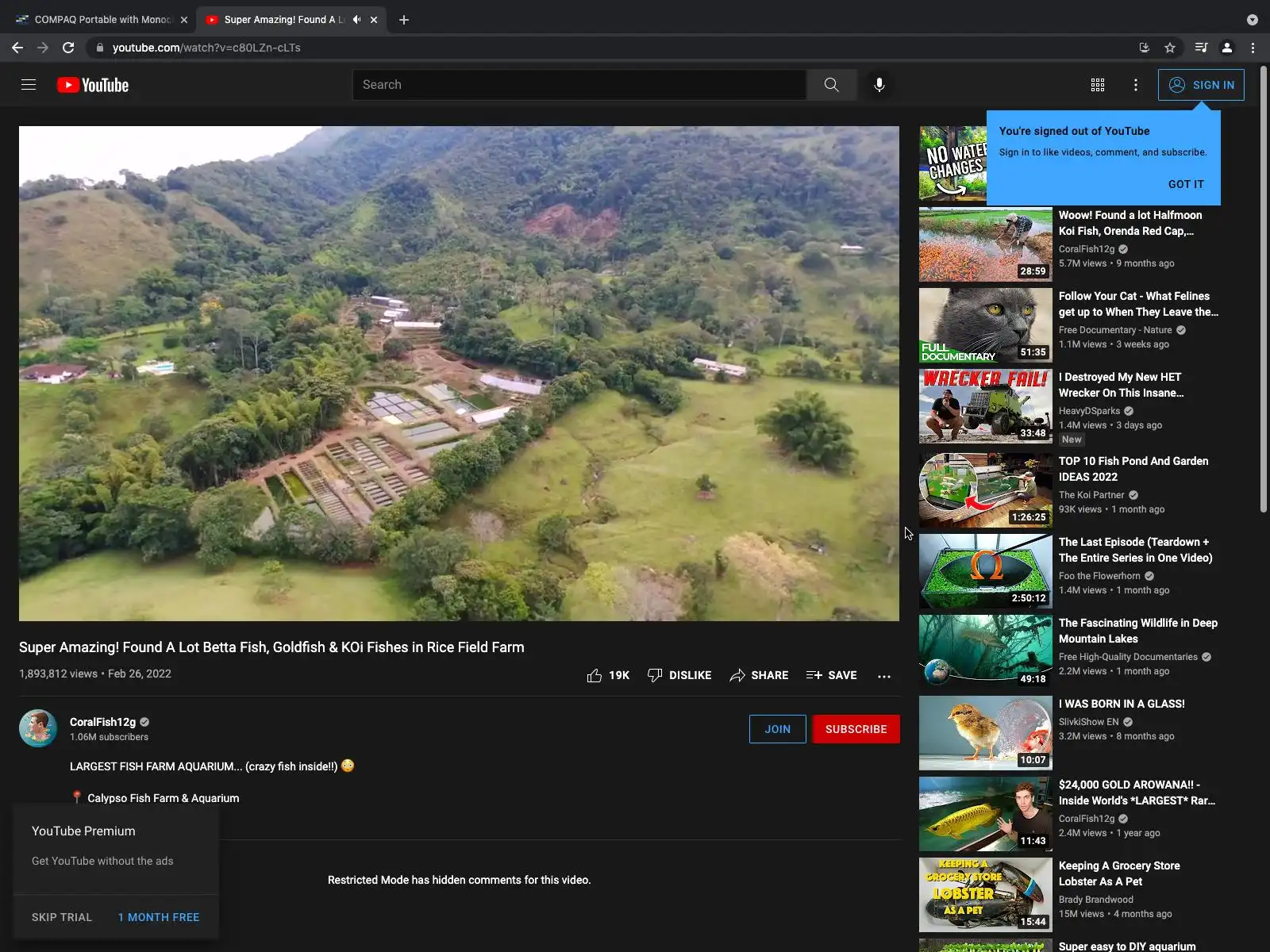
Task: Open YouTube settings three-dot menu
Action: pos(1136,85)
